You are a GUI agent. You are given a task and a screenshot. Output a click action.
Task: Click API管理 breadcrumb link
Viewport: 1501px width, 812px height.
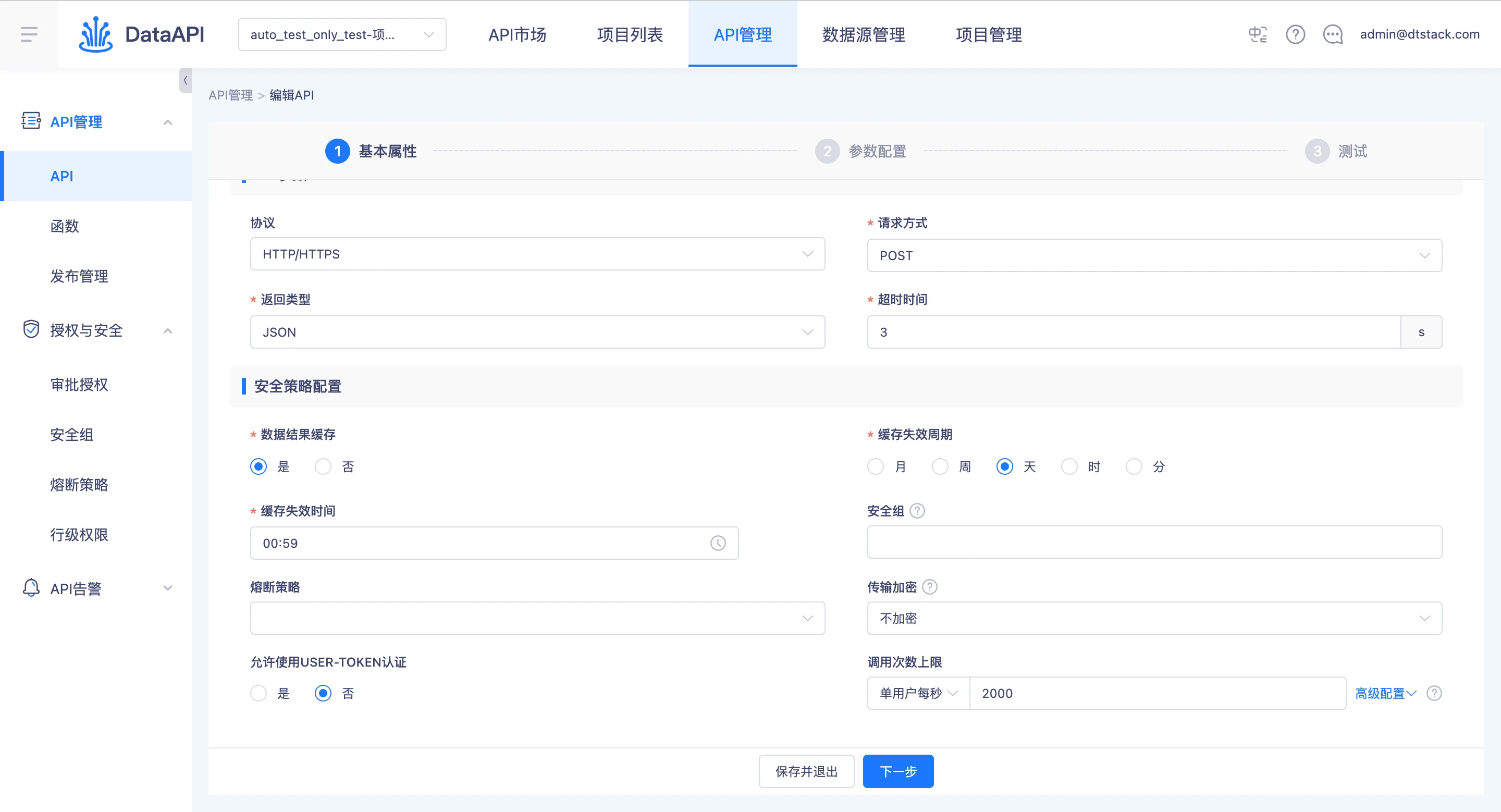pyautogui.click(x=231, y=95)
